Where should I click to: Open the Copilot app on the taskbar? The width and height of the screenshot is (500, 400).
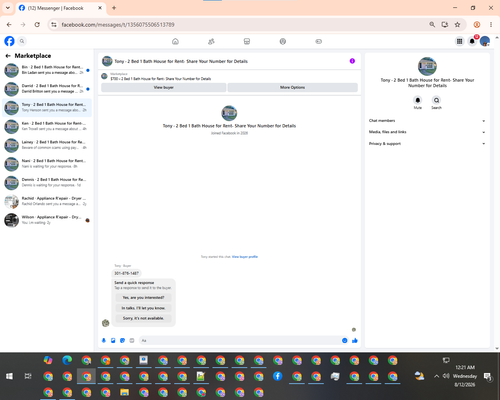[x=48, y=360]
